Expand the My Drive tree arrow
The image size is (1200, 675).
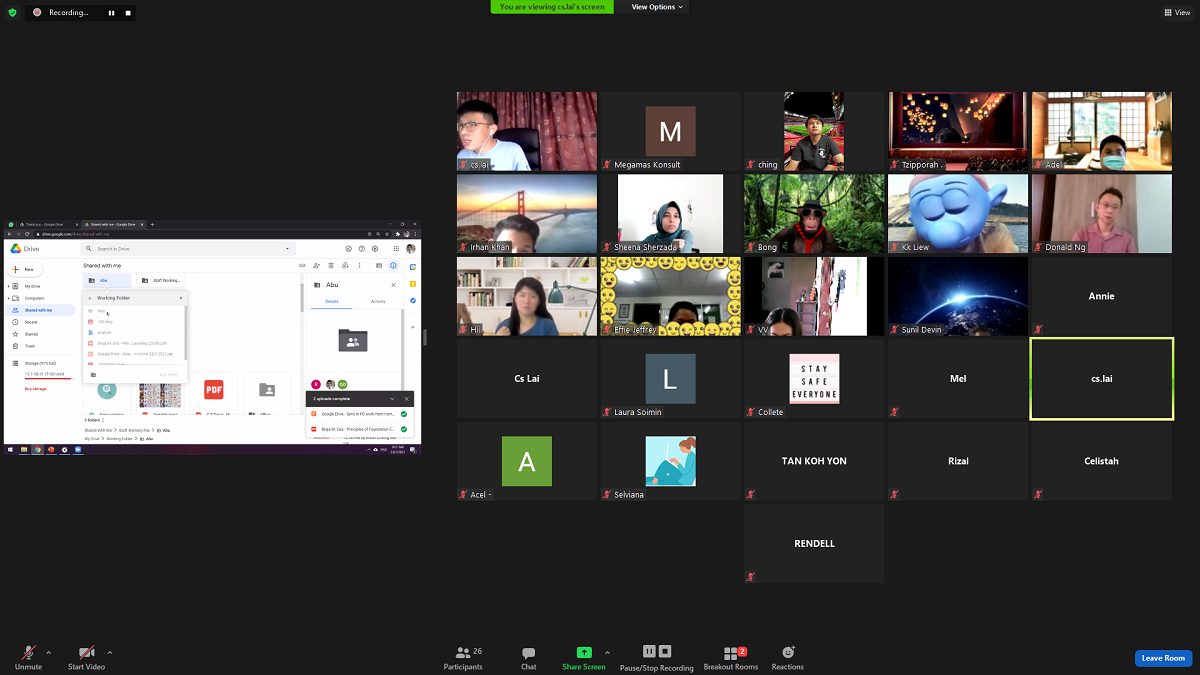pos(9,286)
